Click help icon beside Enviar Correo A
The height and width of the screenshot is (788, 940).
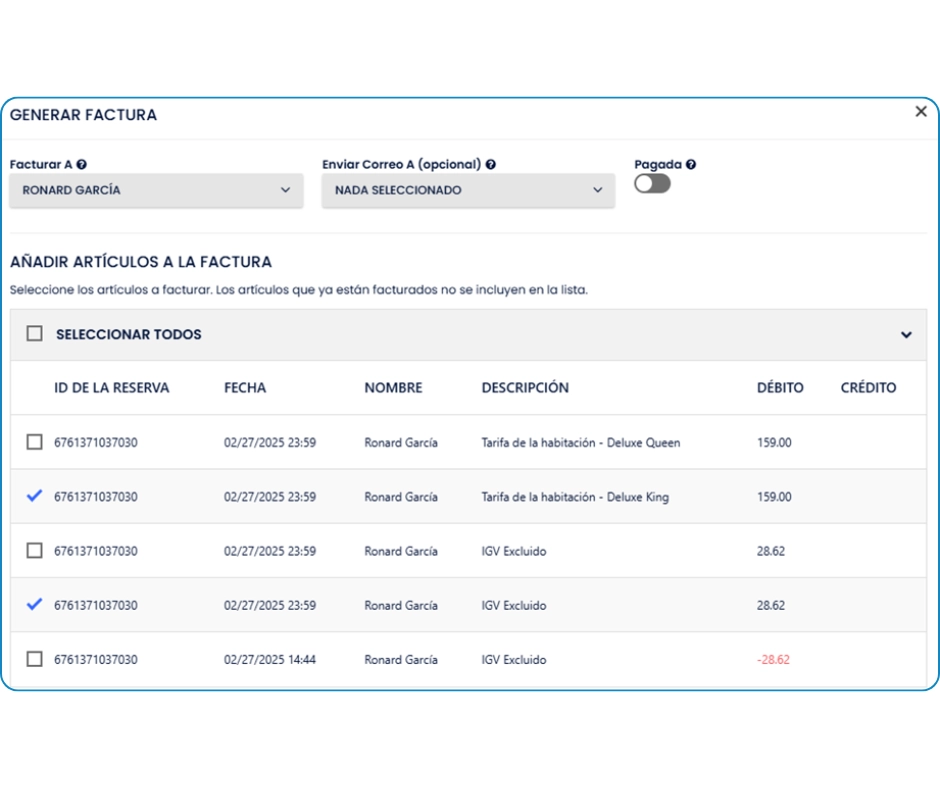click(x=491, y=165)
